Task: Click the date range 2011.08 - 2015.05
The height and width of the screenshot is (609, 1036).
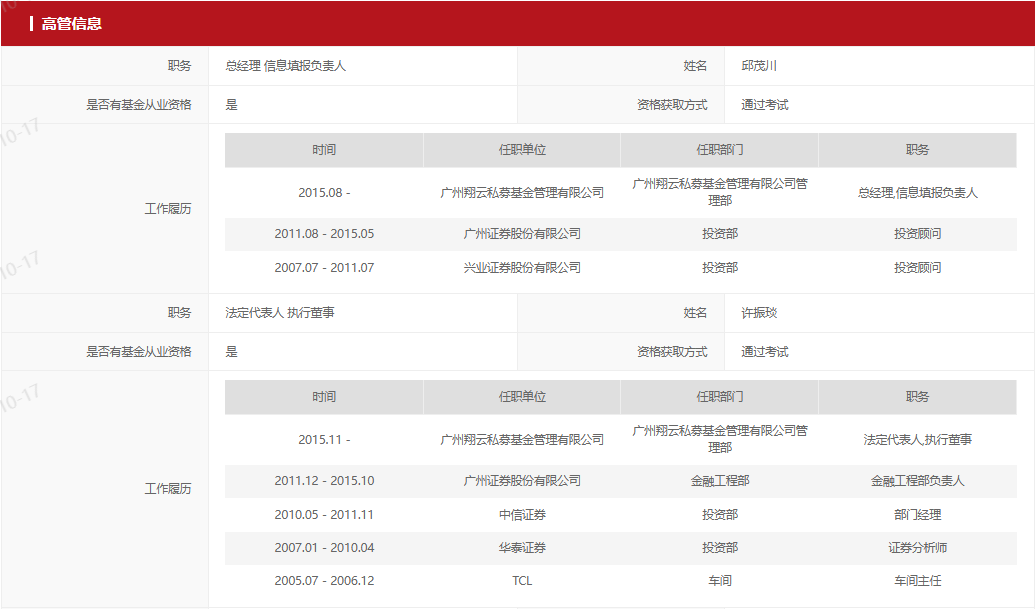Action: pyautogui.click(x=324, y=234)
